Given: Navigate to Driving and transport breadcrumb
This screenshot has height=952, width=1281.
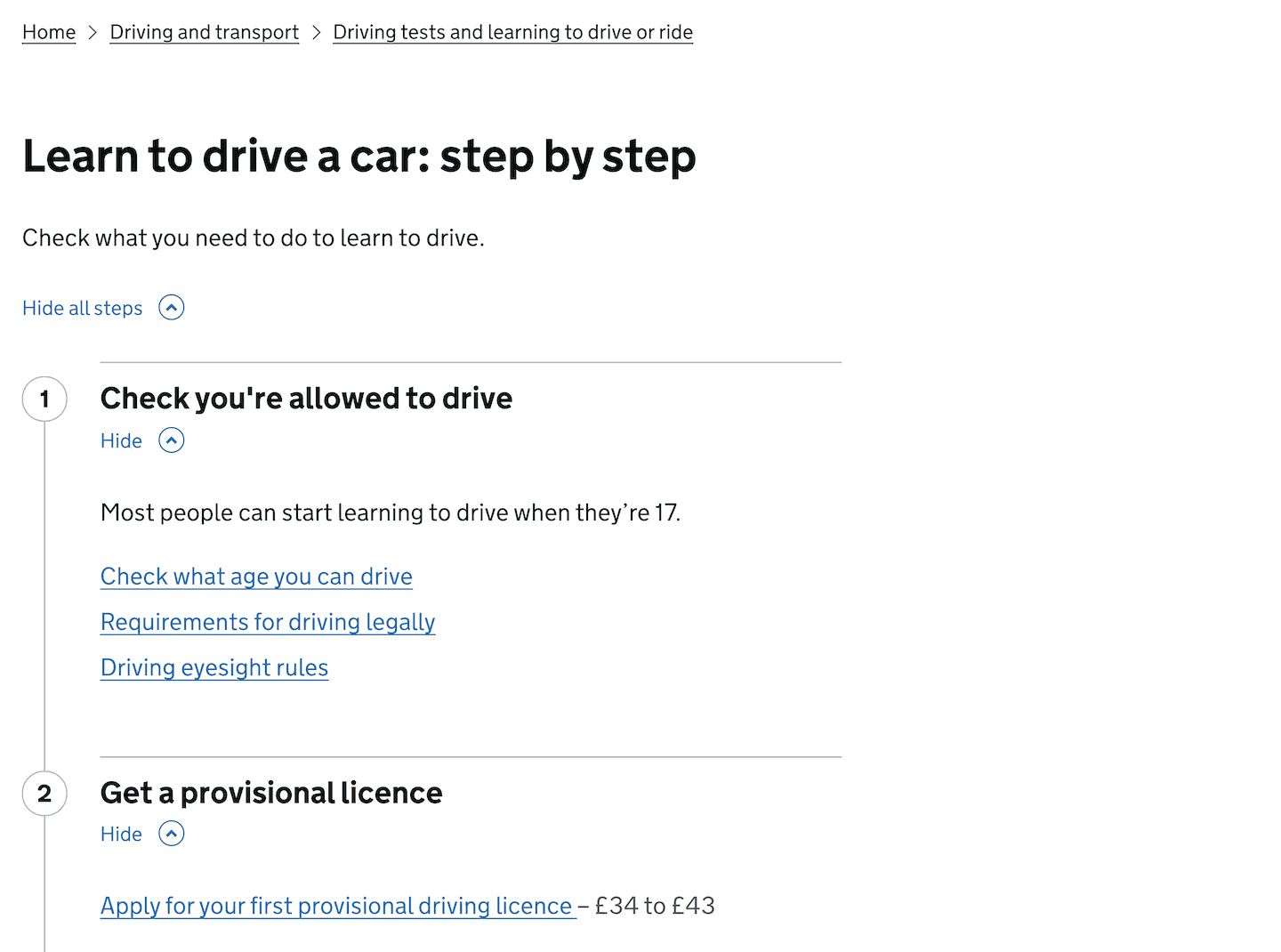Looking at the screenshot, I should coord(204,32).
